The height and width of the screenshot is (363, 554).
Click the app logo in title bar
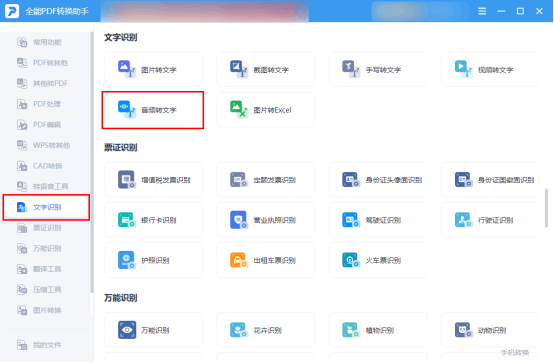click(x=12, y=11)
